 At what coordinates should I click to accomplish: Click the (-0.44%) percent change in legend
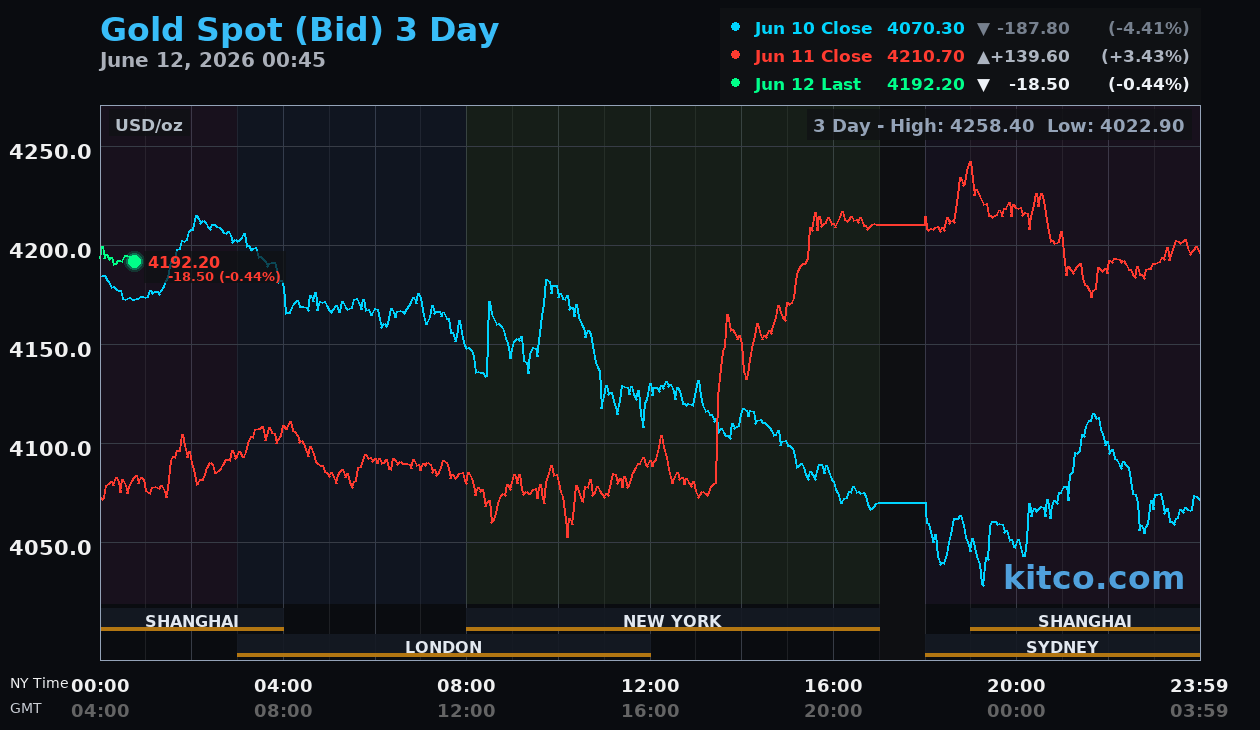click(x=1148, y=85)
